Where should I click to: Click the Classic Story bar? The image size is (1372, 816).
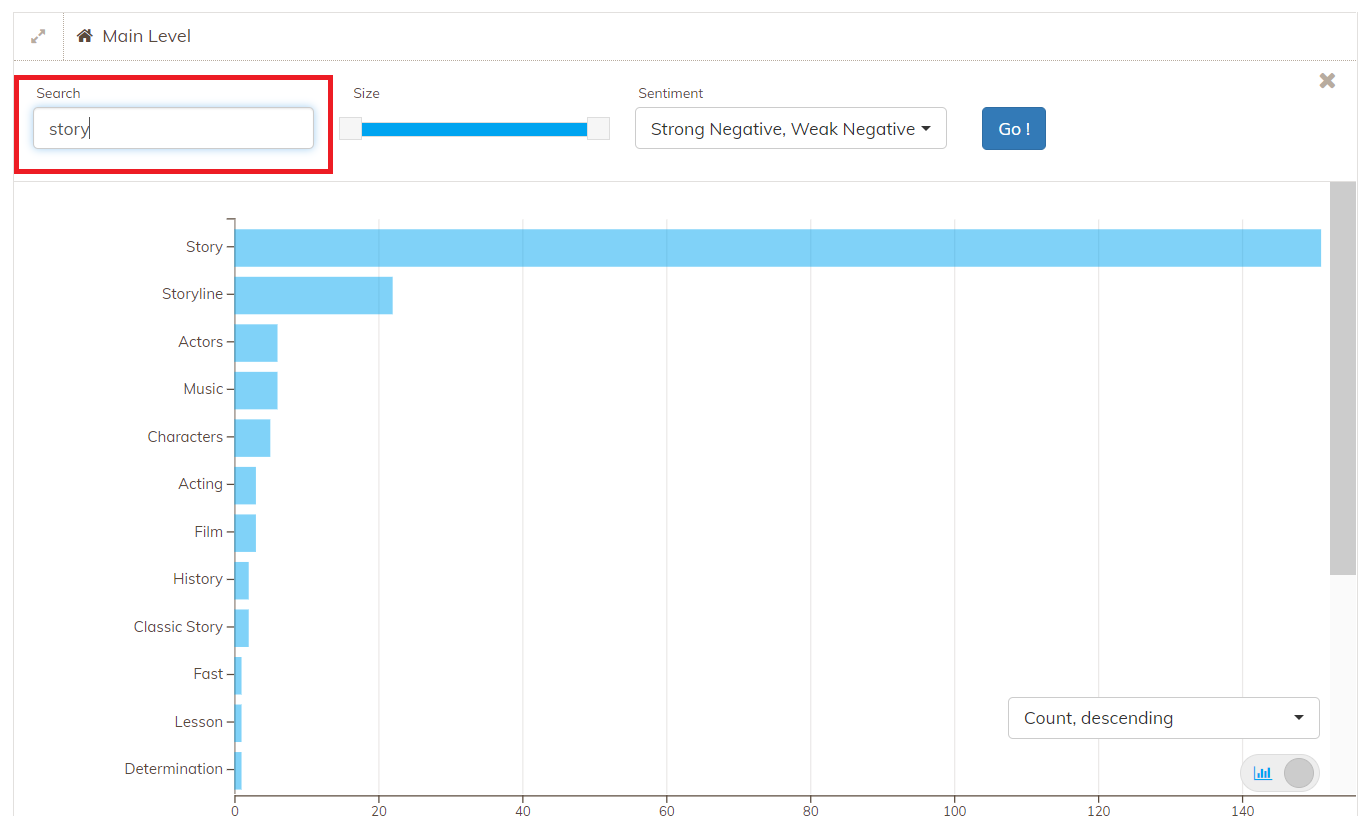[242, 628]
